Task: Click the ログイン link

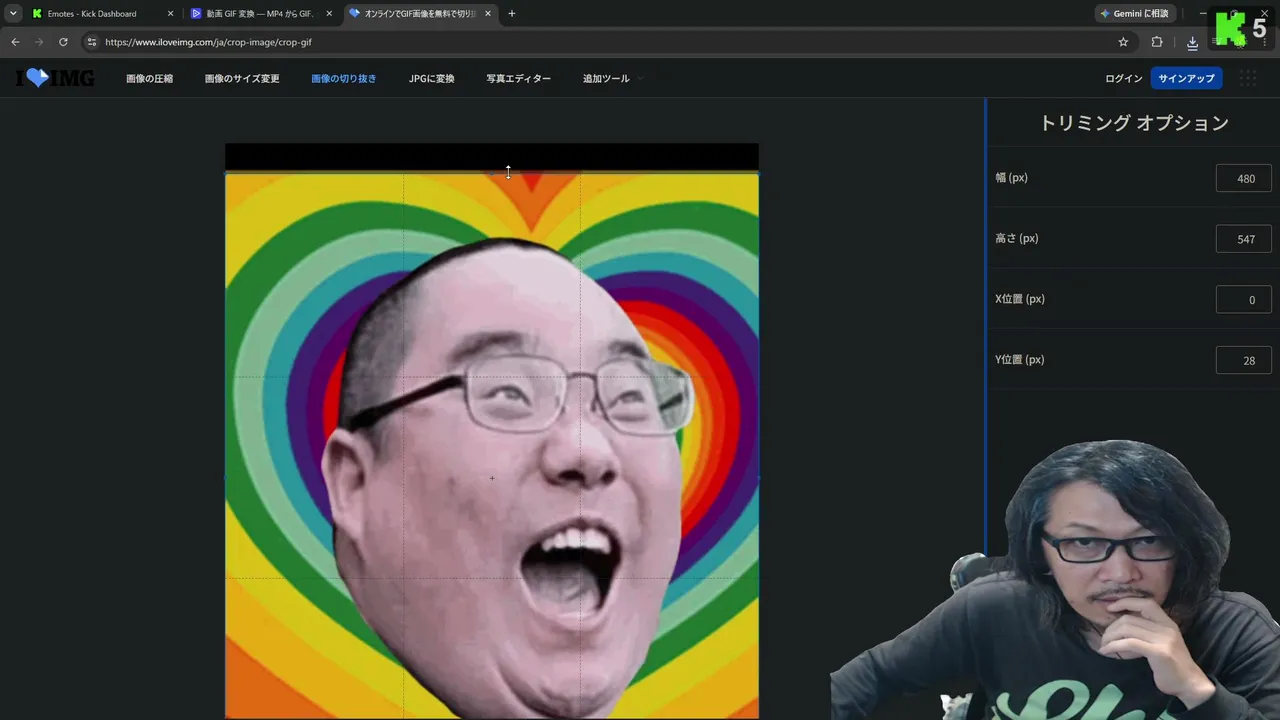Action: tap(1123, 78)
